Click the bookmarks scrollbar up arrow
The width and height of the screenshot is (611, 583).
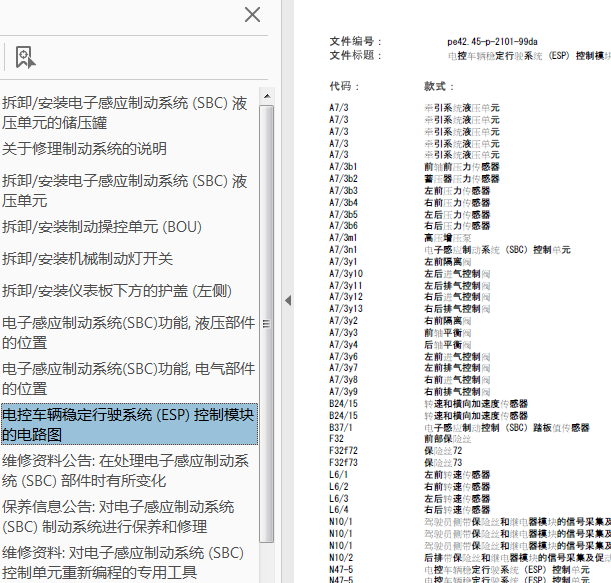pos(267,96)
